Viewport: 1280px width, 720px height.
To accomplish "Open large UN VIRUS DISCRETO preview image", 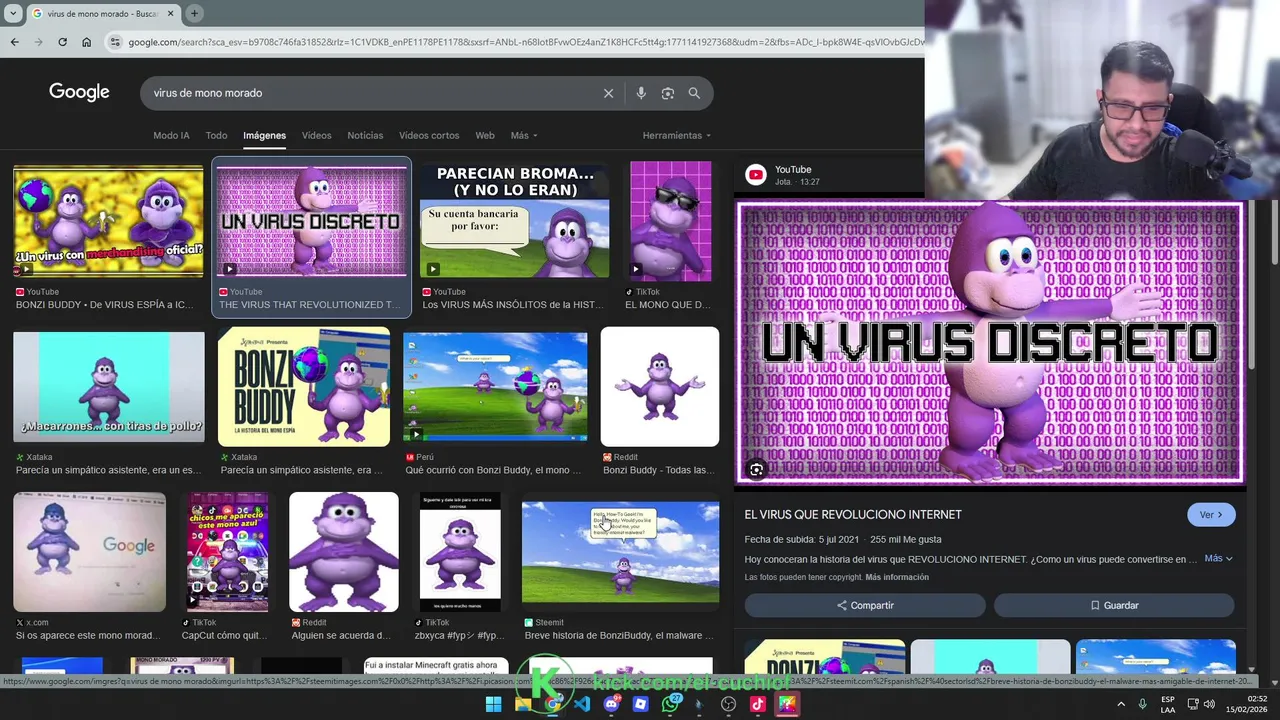I will pyautogui.click(x=990, y=343).
